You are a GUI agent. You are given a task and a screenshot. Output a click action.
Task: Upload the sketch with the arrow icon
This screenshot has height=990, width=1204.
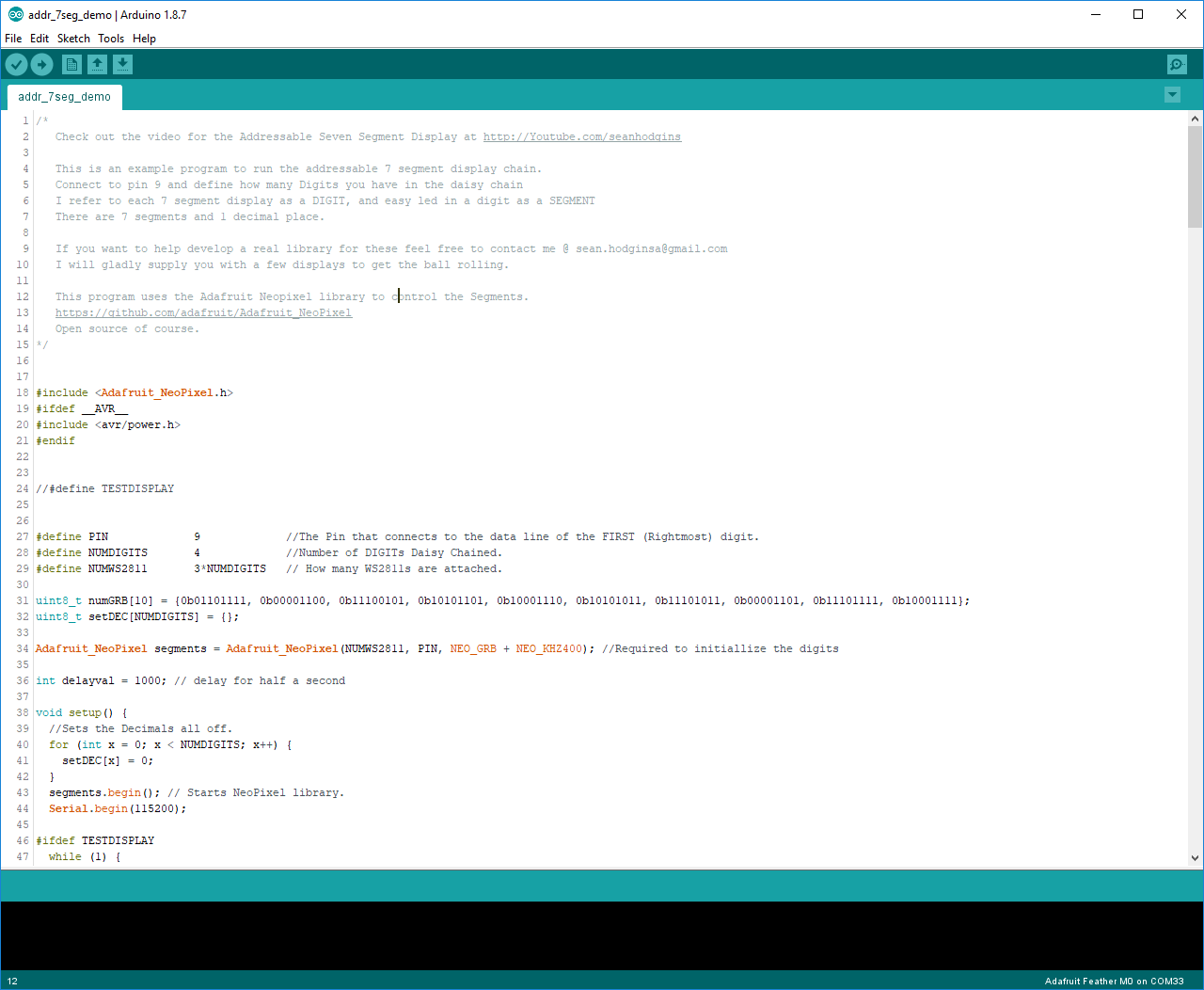pos(41,64)
